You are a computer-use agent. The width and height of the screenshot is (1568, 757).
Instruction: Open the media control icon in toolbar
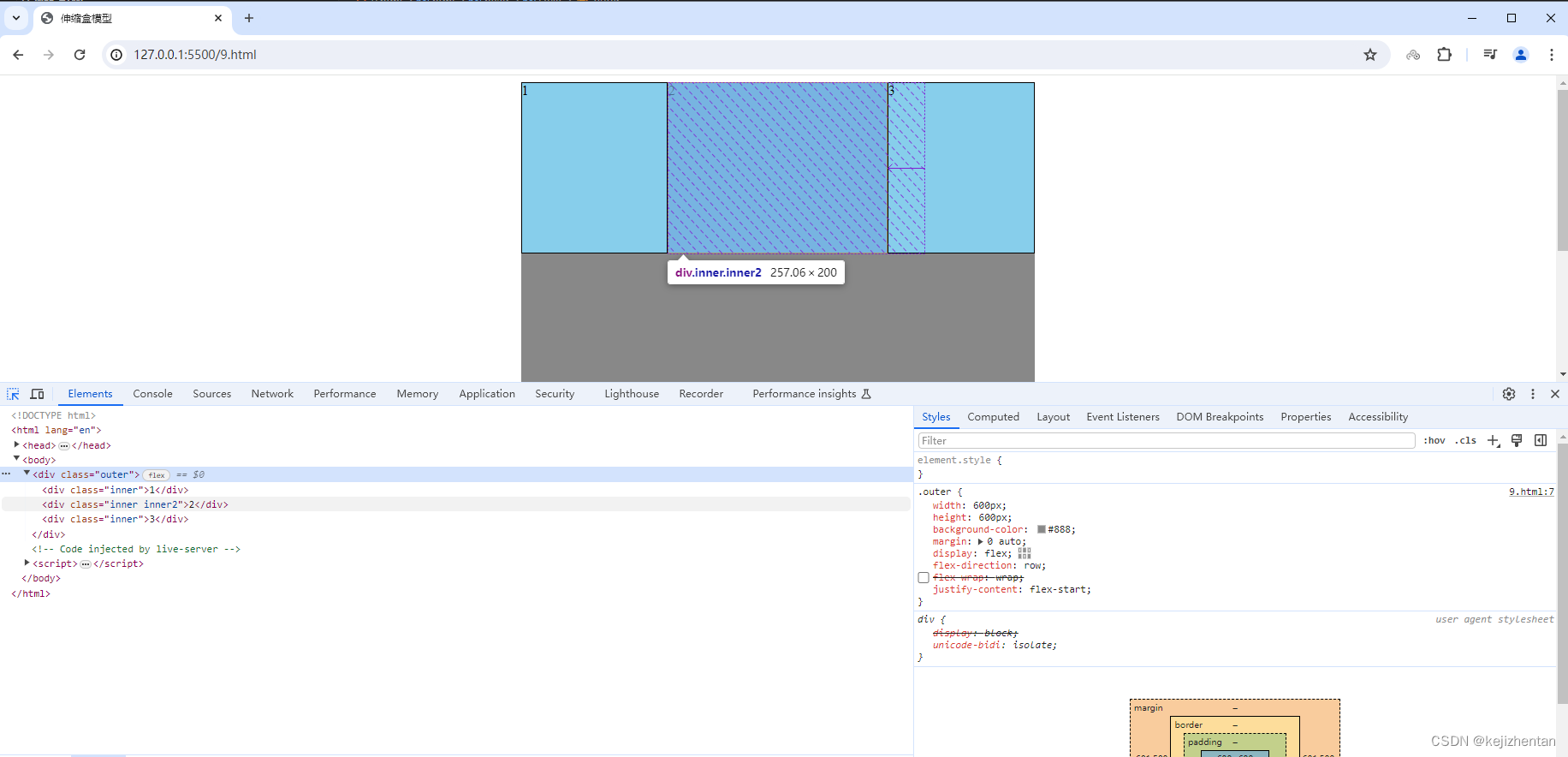coord(1490,55)
